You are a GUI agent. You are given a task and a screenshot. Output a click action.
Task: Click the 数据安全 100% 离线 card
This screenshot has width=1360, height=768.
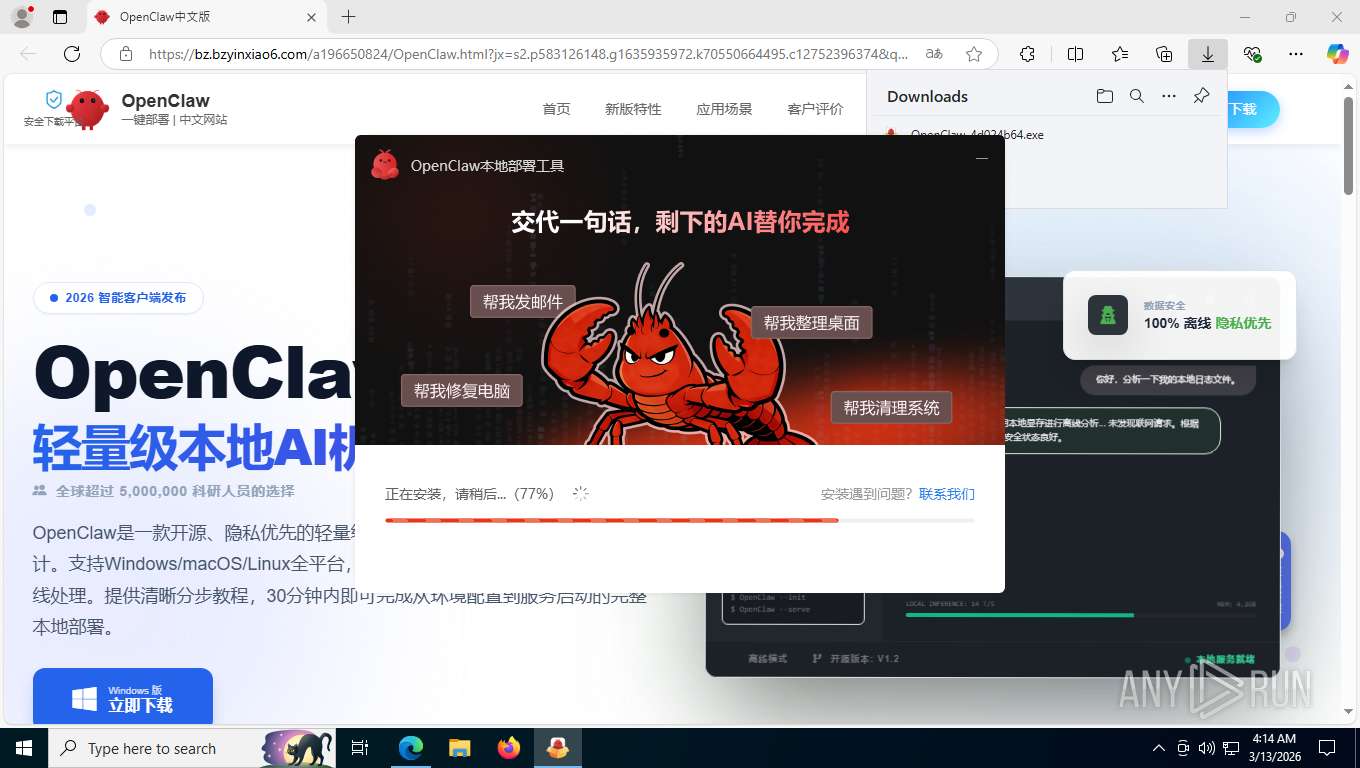tap(1179, 315)
